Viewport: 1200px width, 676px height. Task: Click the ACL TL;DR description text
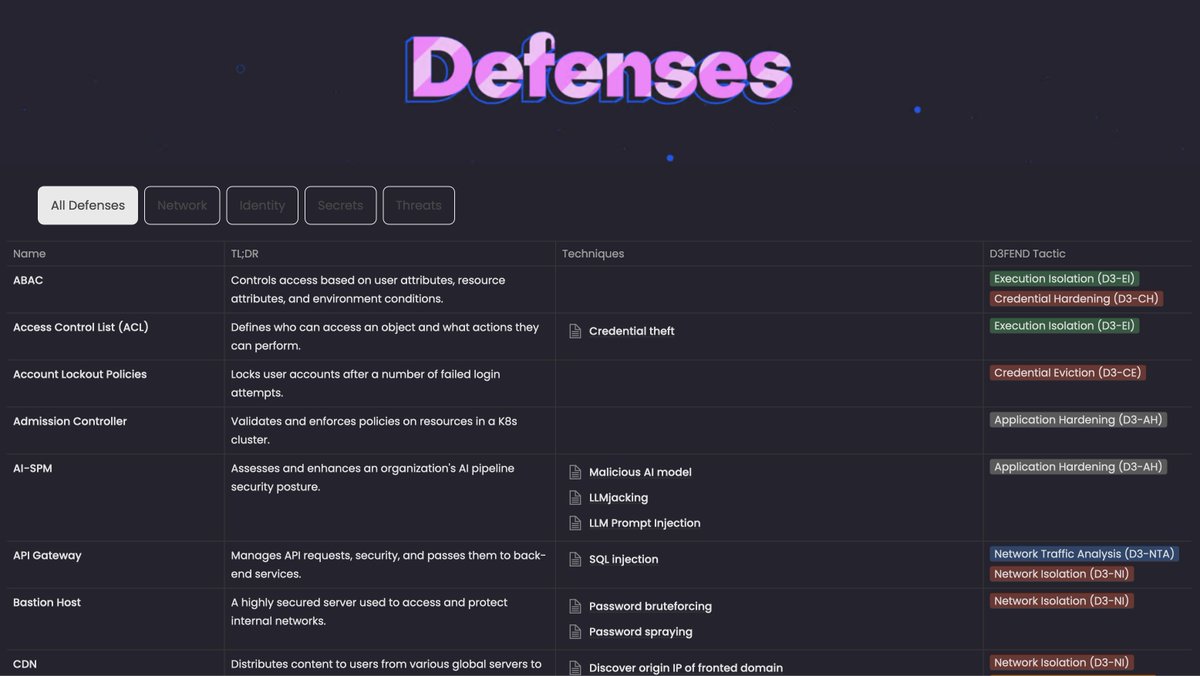[x=385, y=337]
